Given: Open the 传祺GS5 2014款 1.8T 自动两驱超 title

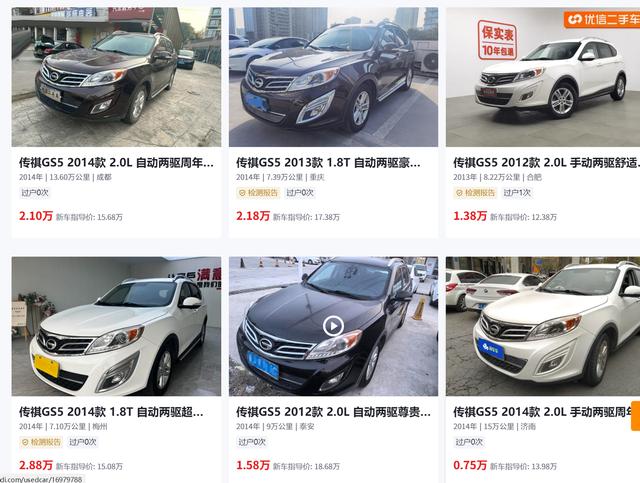Looking at the screenshot, I should pos(111,412).
